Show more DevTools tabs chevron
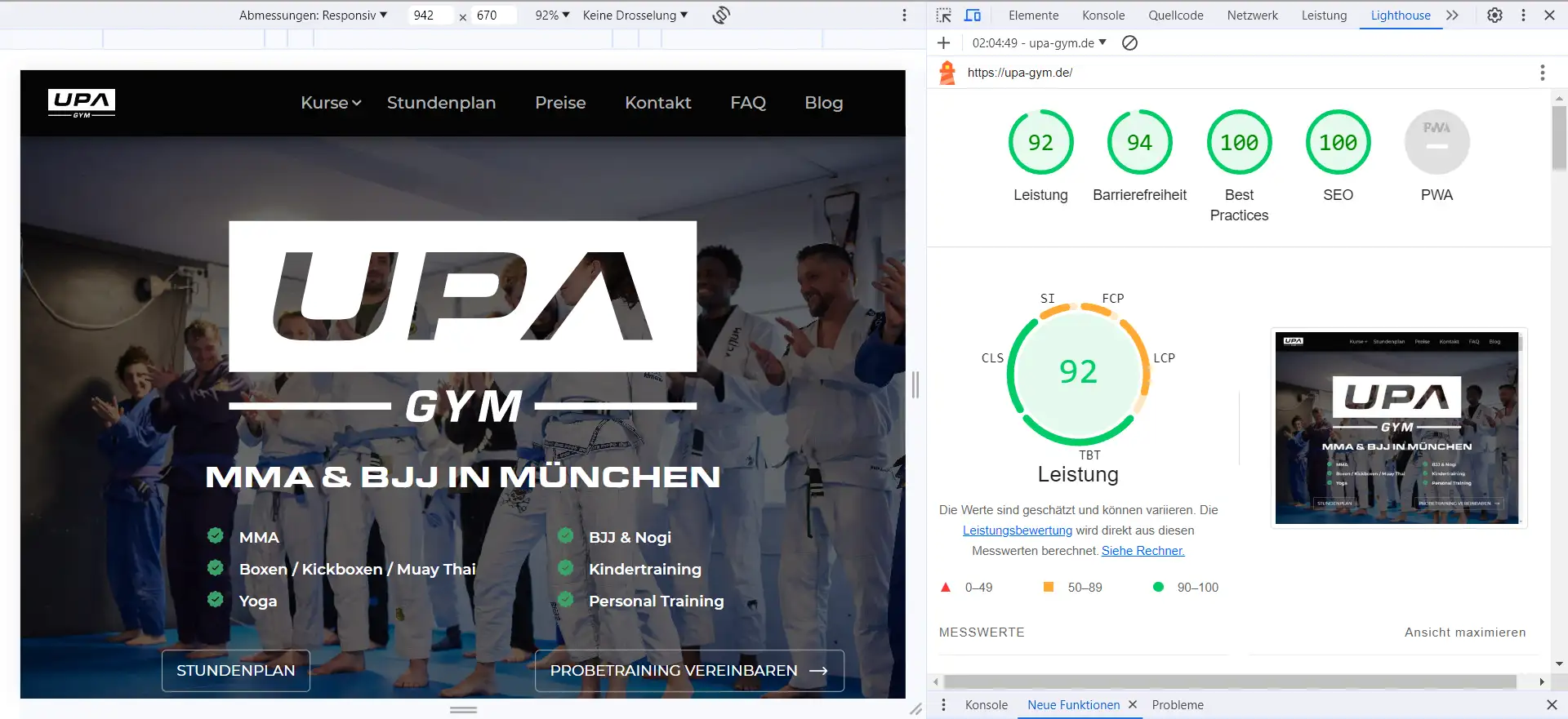Screen dimensions: 1568x719 (x=1452, y=16)
